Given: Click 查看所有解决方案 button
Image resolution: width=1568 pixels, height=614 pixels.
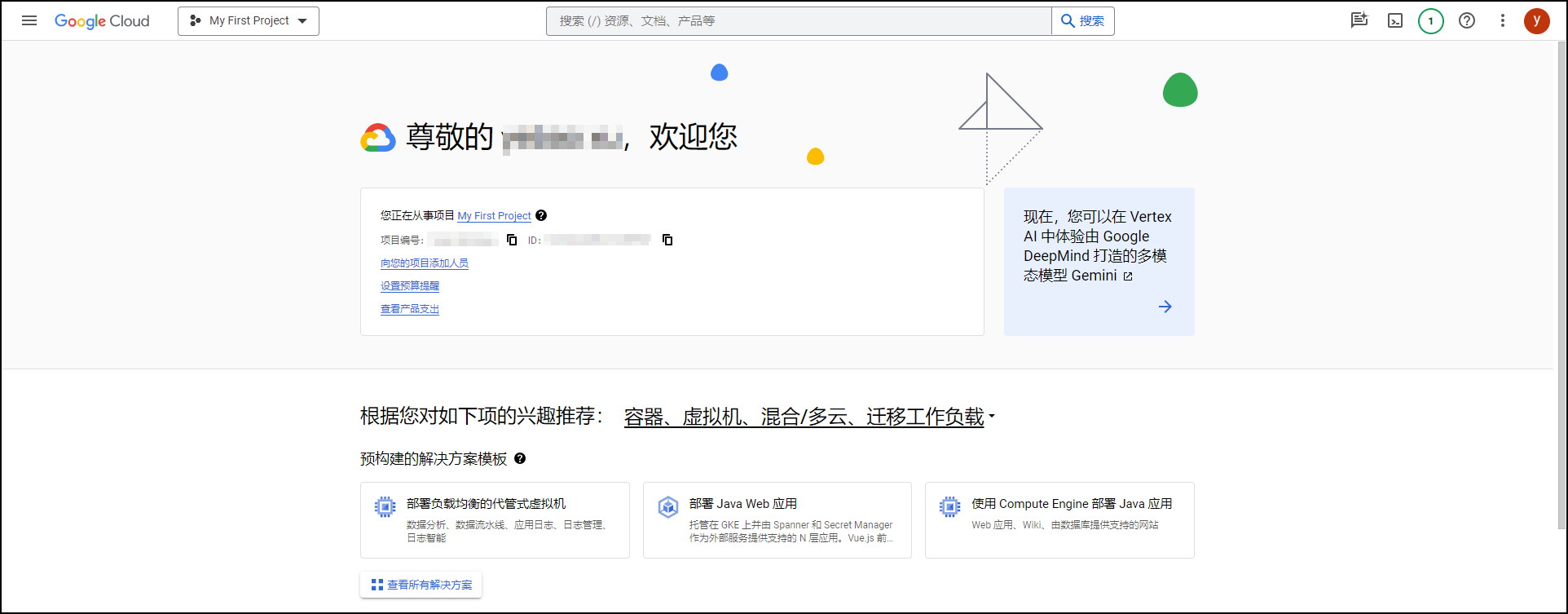Looking at the screenshot, I should click(421, 585).
